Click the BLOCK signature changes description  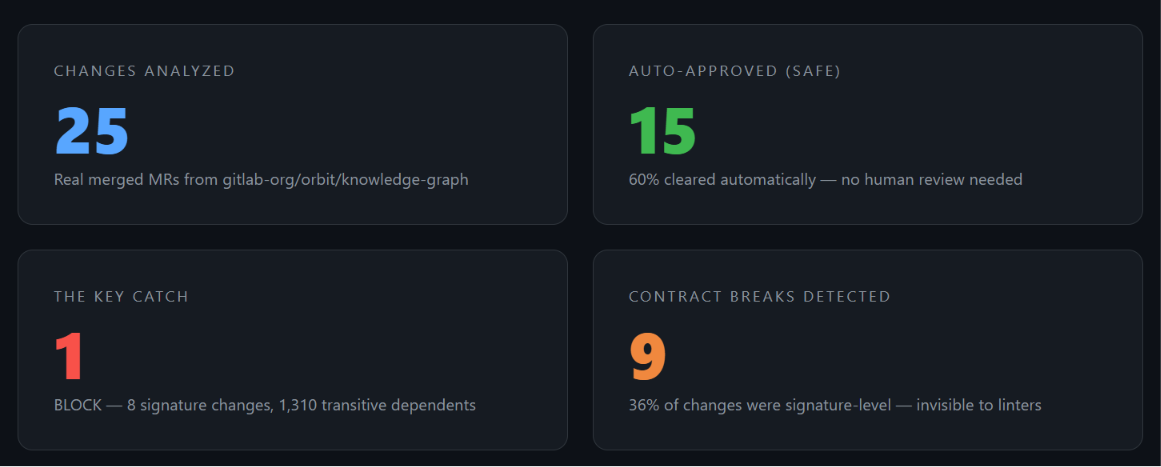[x=265, y=406]
